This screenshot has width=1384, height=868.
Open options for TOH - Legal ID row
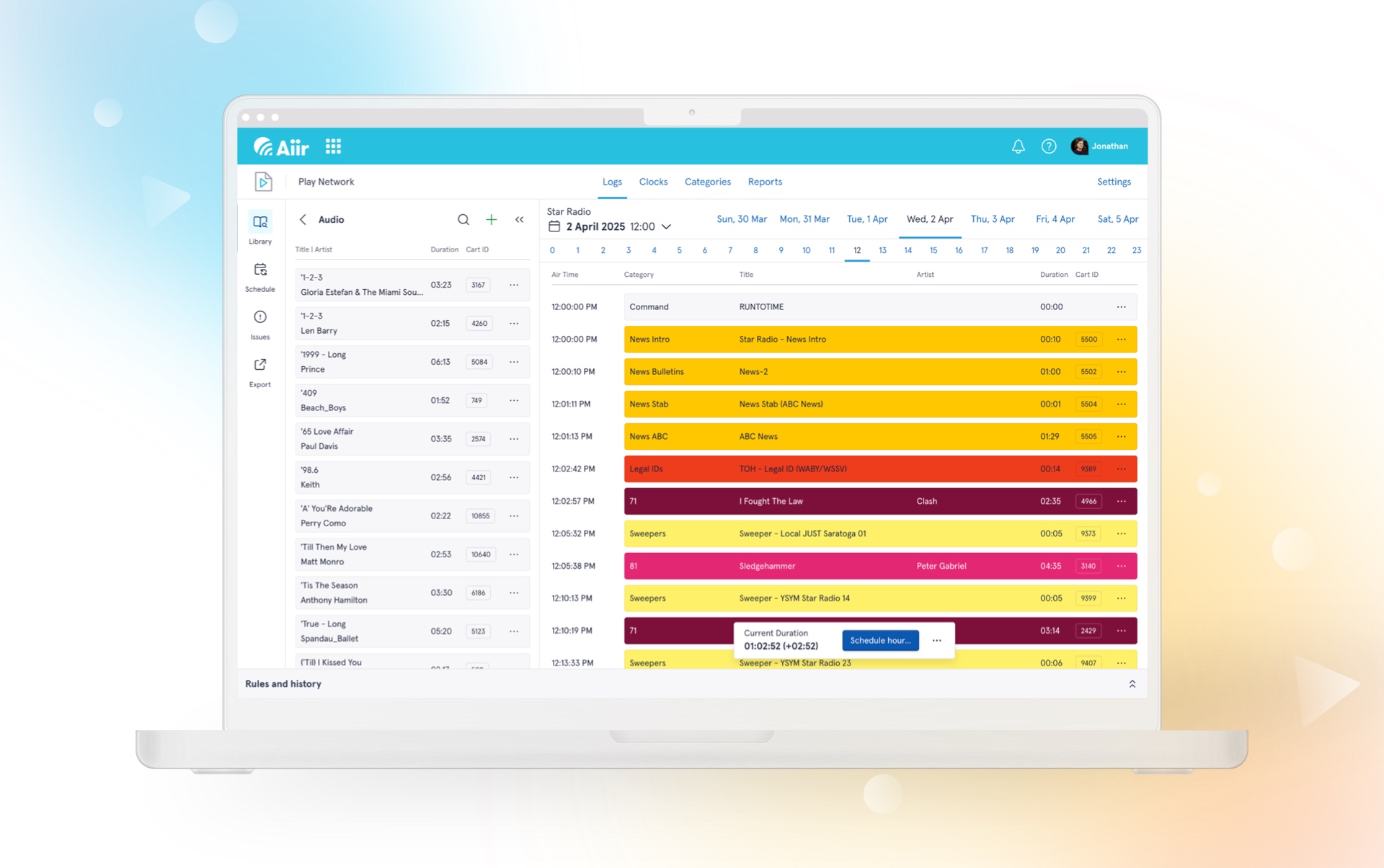[x=1122, y=469]
